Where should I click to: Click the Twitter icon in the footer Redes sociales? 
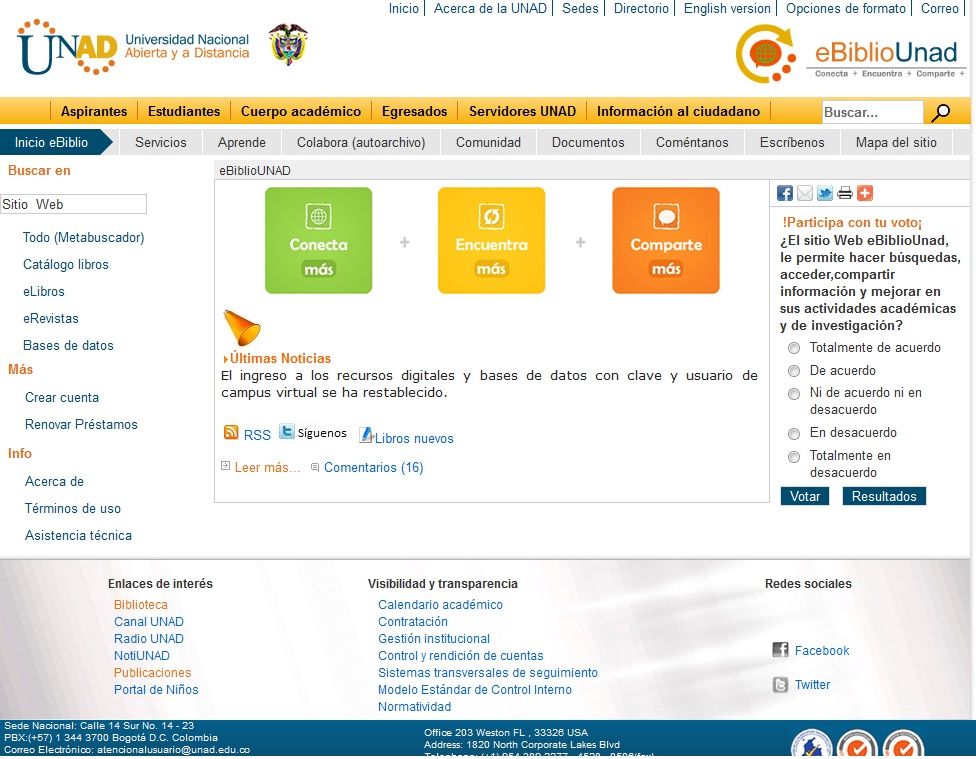[x=781, y=684]
